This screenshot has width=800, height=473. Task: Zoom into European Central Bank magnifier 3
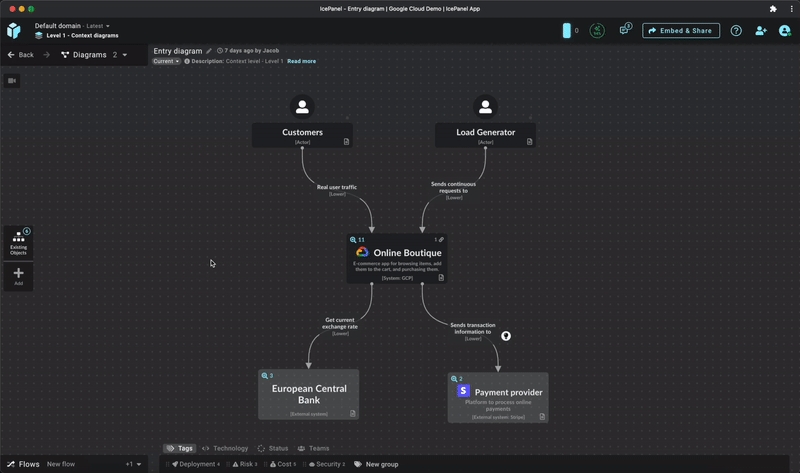pos(267,376)
